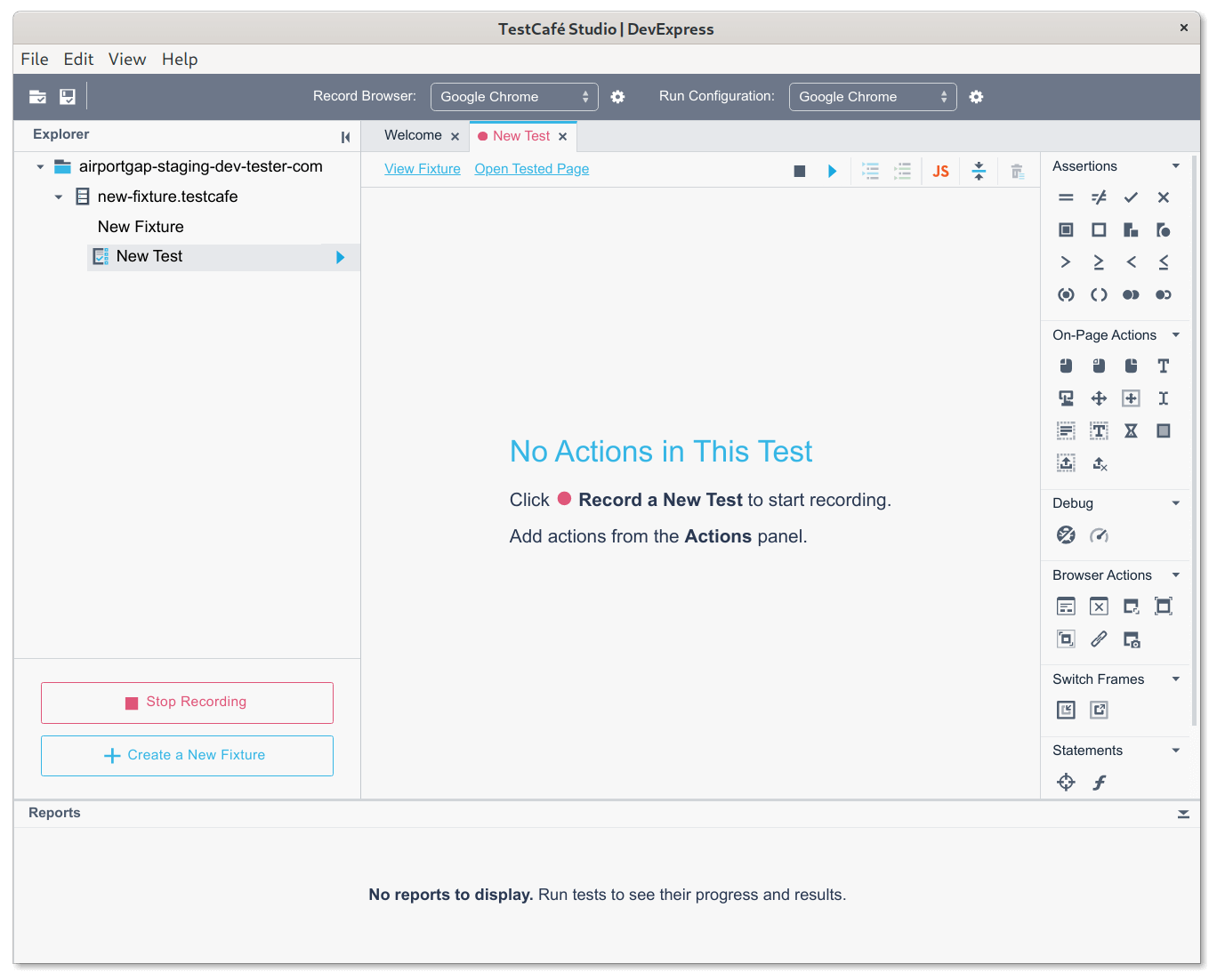The width and height of the screenshot is (1217, 980).
Task: Add the Not Within empty-brackets assertion
Action: tap(1099, 294)
